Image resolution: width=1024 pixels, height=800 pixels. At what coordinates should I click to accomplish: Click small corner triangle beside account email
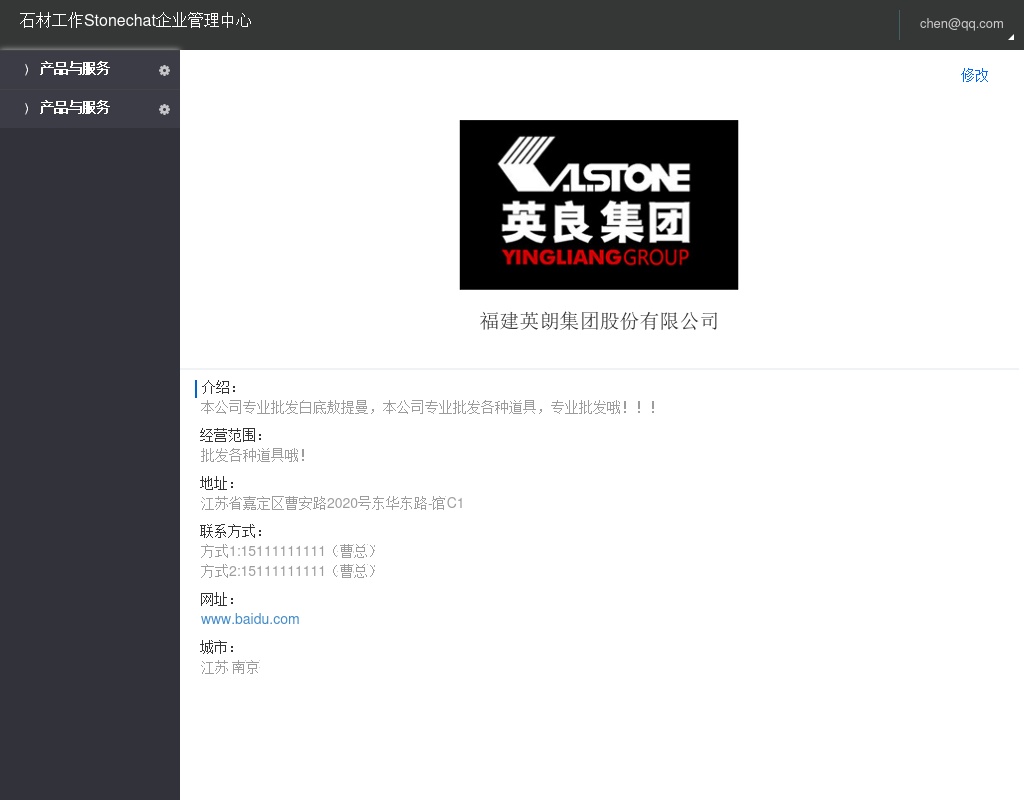click(x=1010, y=37)
